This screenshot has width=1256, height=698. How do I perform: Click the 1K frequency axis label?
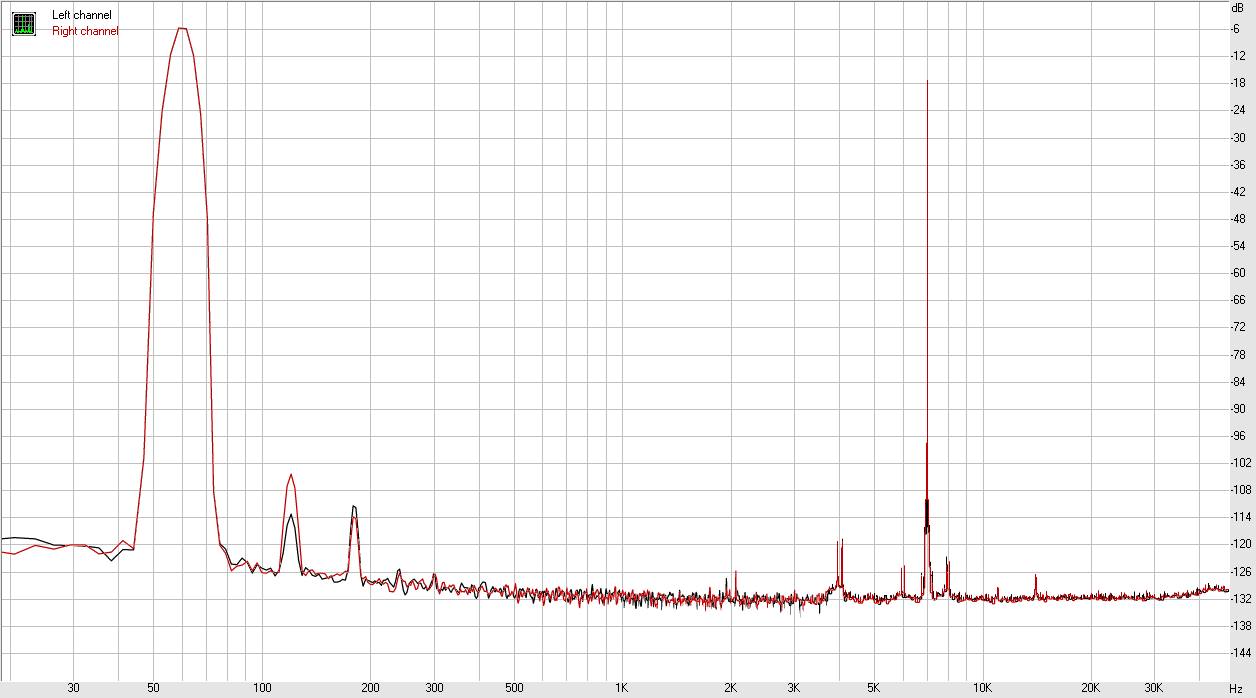[622, 688]
